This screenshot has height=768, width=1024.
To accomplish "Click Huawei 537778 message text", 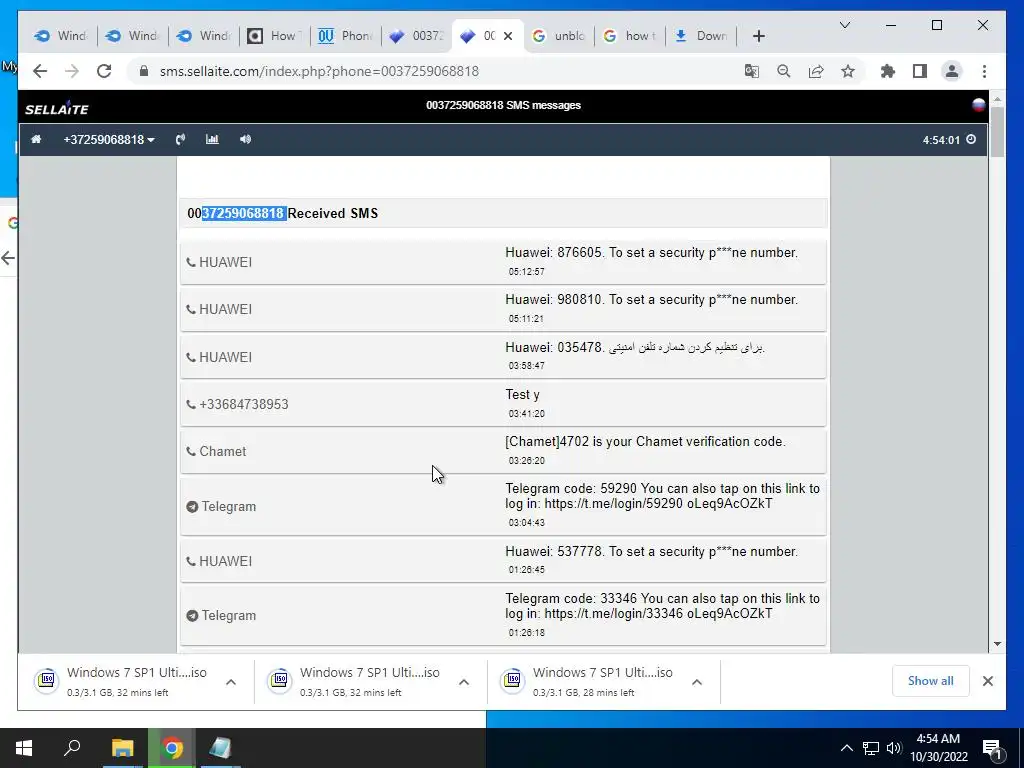I will [x=651, y=552].
